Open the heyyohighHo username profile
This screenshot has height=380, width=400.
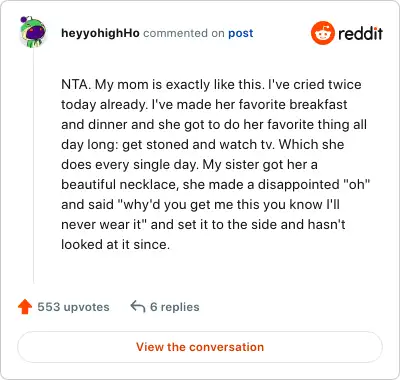click(x=100, y=33)
